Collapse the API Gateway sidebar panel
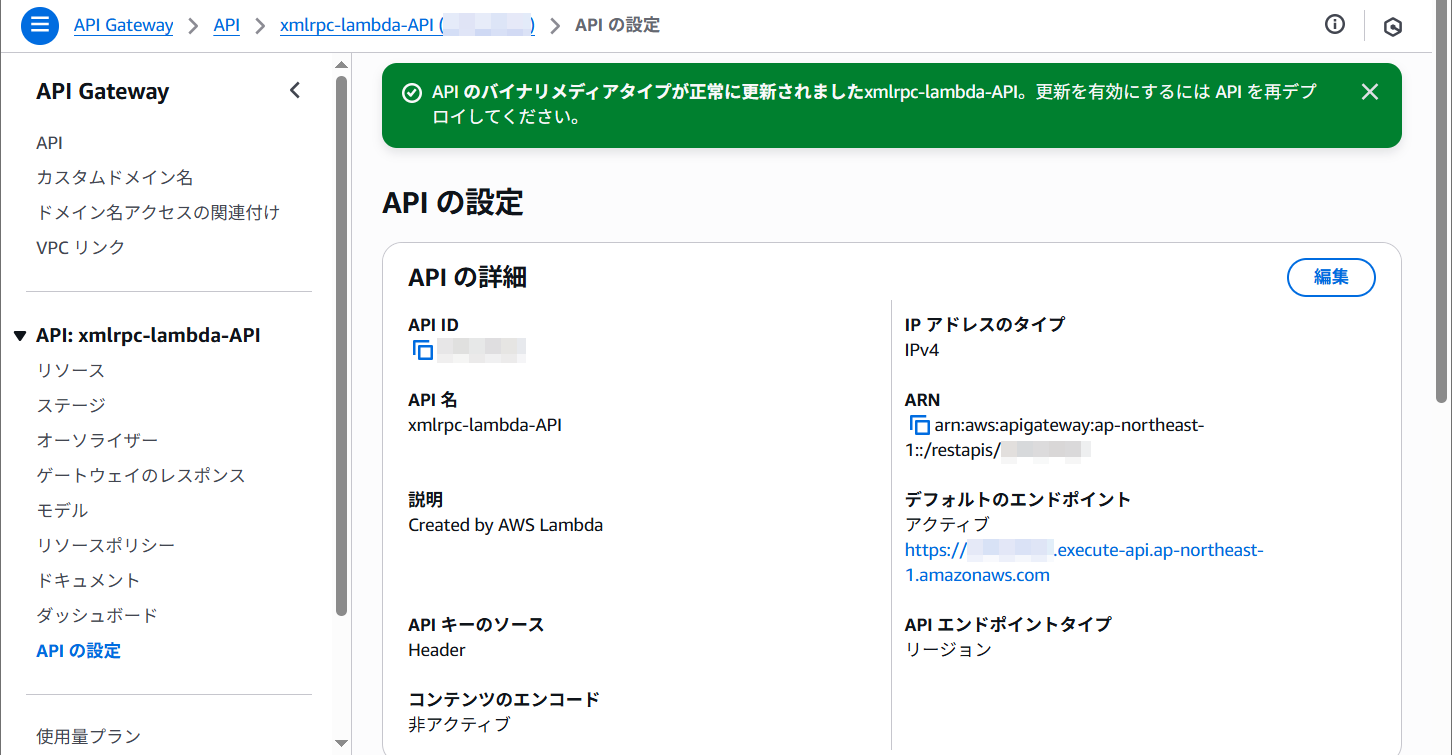1452x755 pixels. click(295, 91)
